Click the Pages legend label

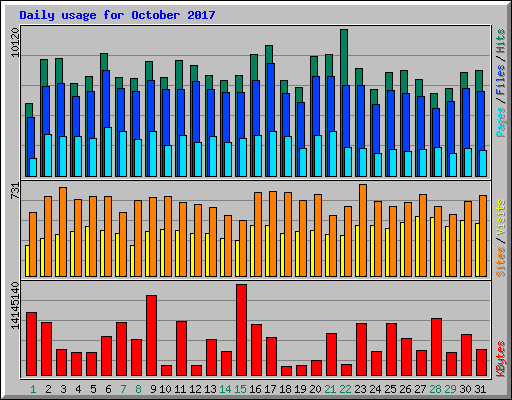coord(501,122)
